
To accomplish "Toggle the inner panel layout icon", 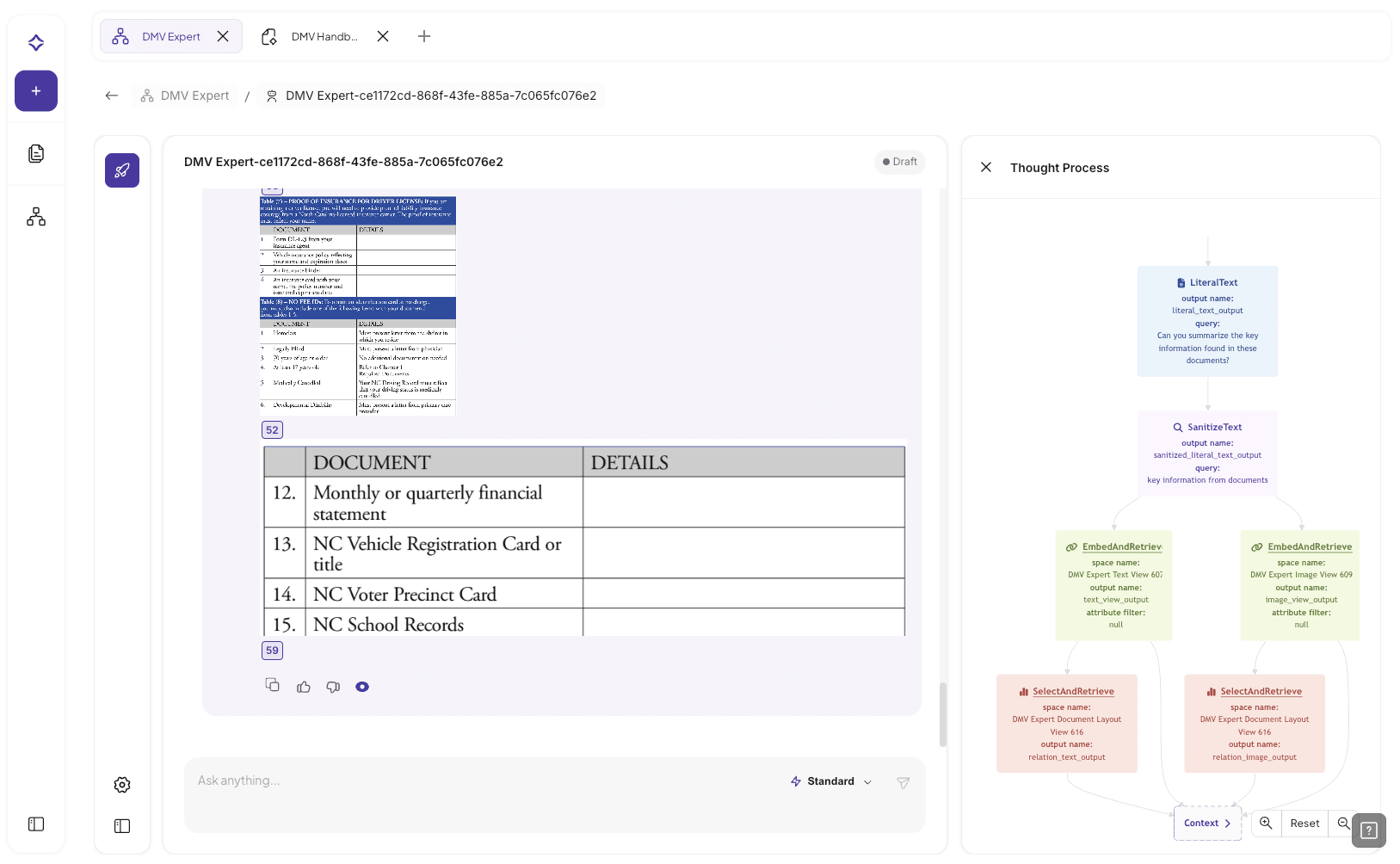I will click(122, 826).
